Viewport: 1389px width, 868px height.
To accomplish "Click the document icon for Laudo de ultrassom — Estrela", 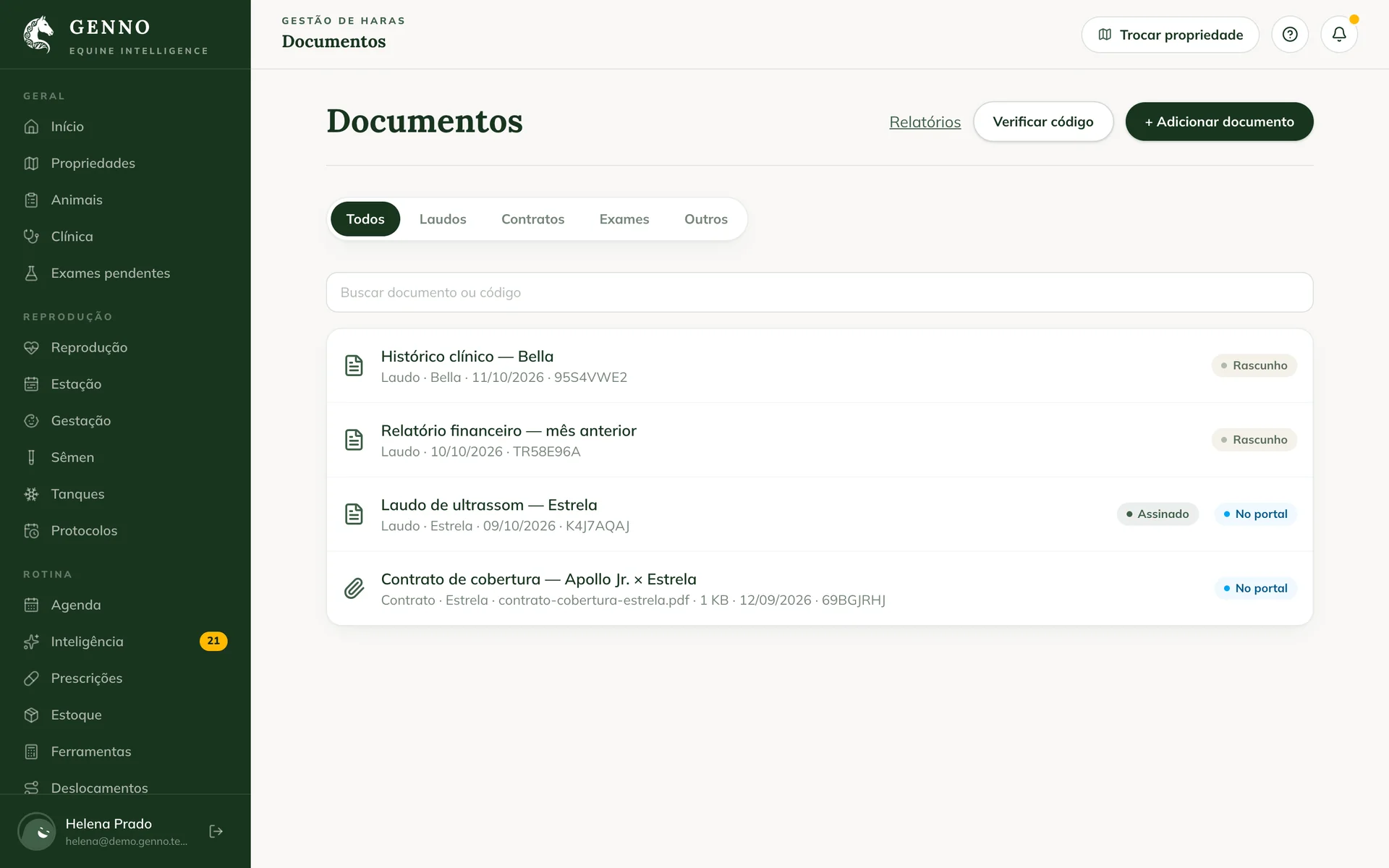I will click(354, 514).
